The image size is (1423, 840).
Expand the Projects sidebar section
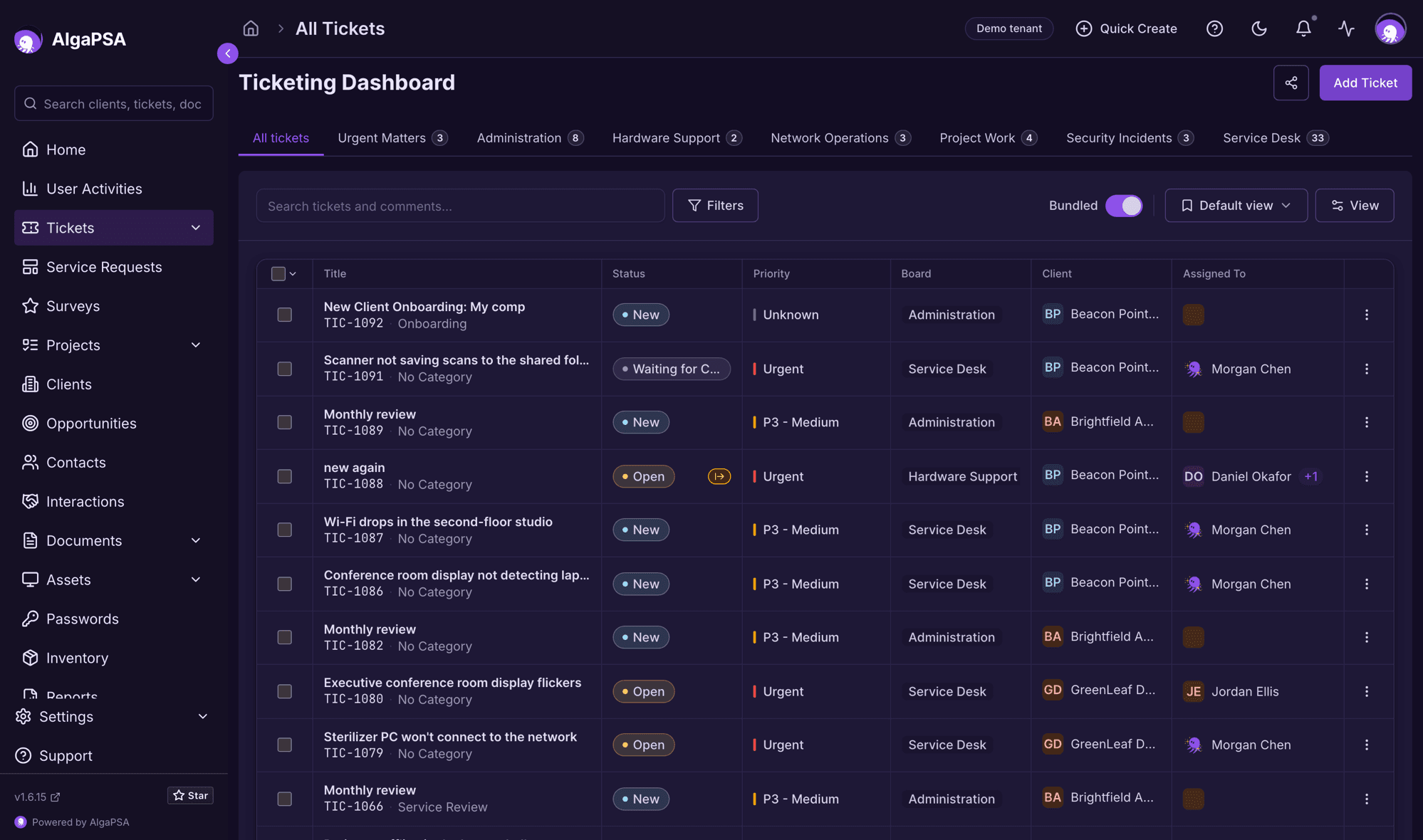click(196, 345)
